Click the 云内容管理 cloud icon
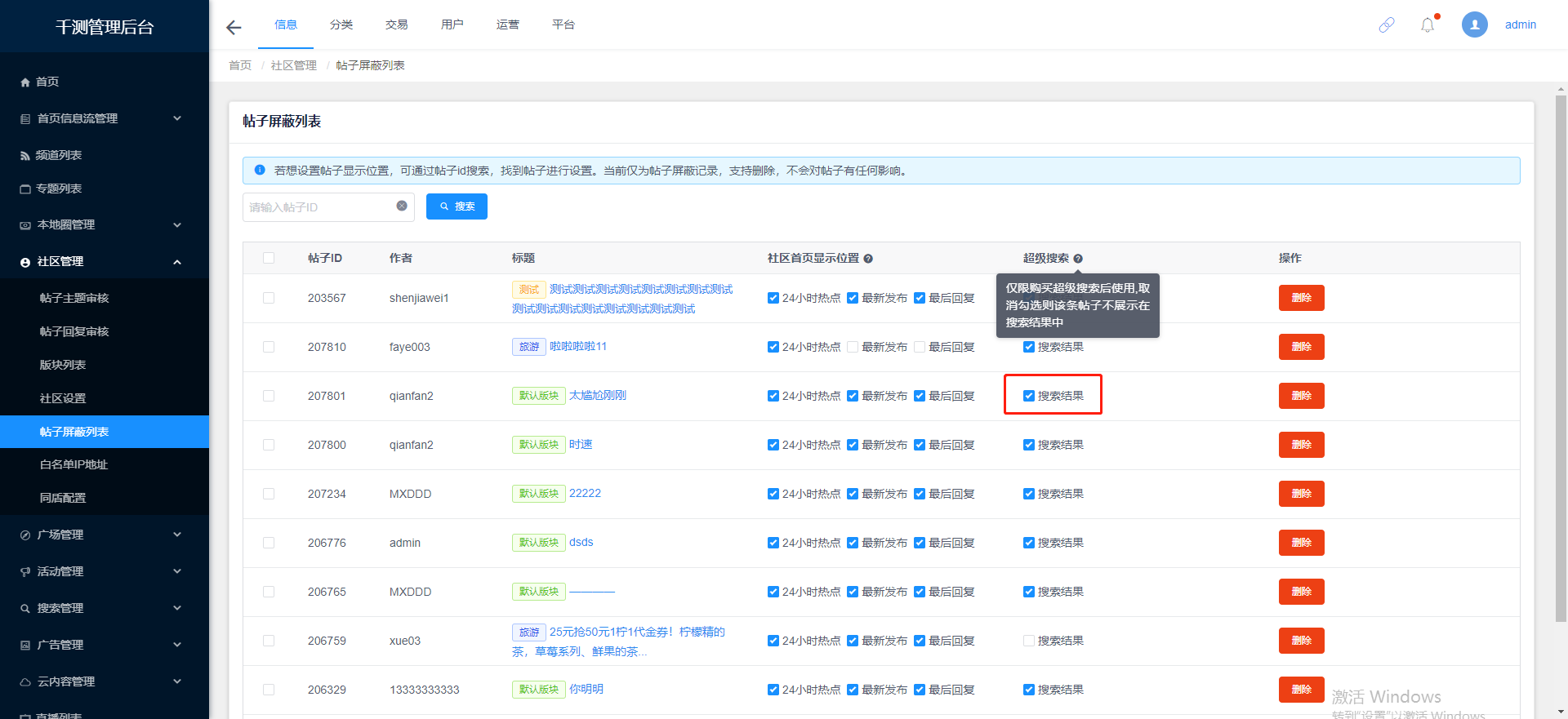This screenshot has width=1568, height=719. point(25,682)
